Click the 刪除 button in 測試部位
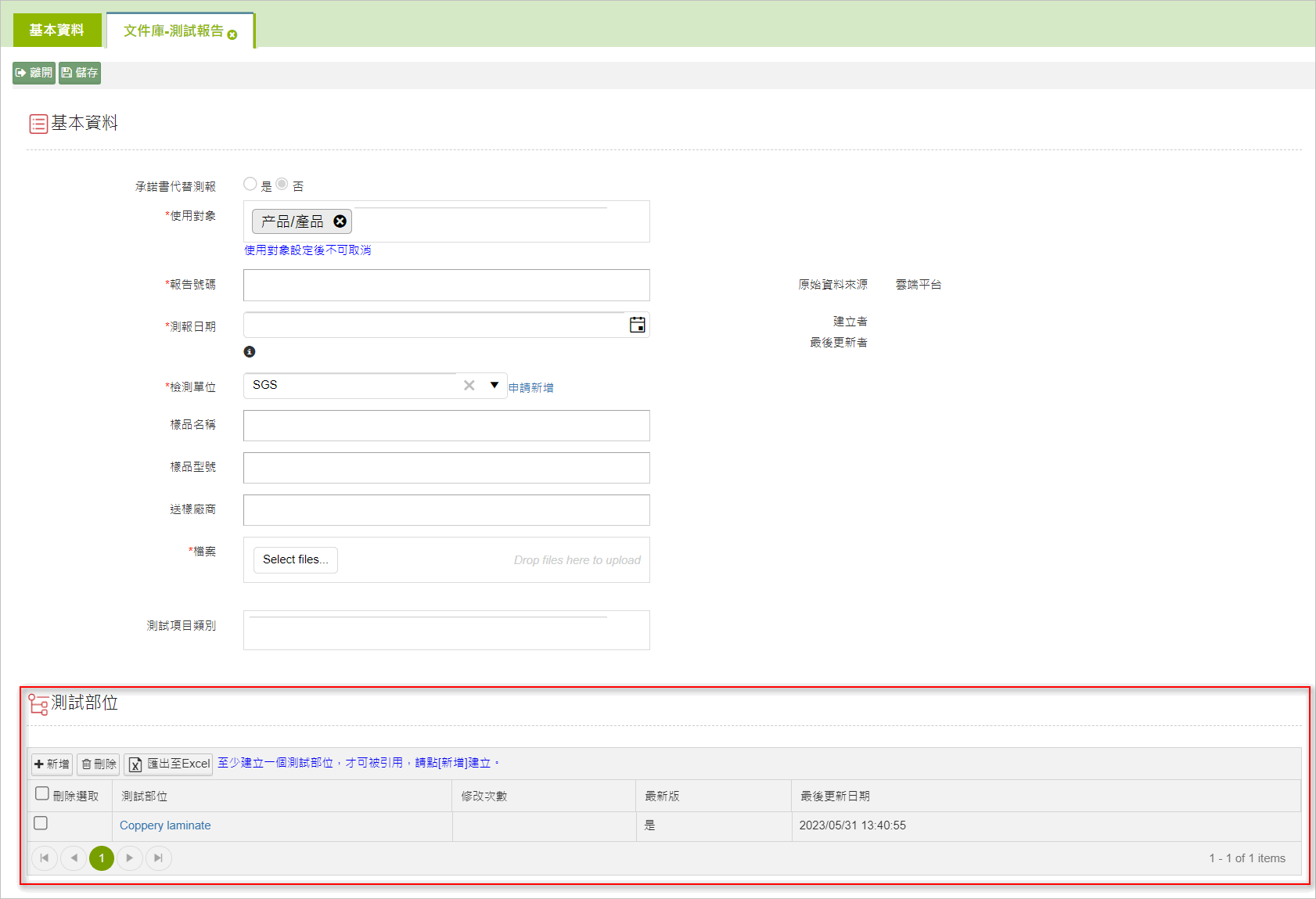This screenshot has height=899, width=1316. tap(99, 764)
